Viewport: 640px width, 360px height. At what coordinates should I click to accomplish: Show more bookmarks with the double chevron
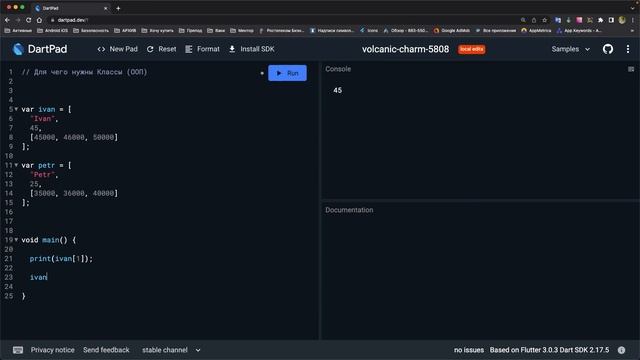(633, 31)
